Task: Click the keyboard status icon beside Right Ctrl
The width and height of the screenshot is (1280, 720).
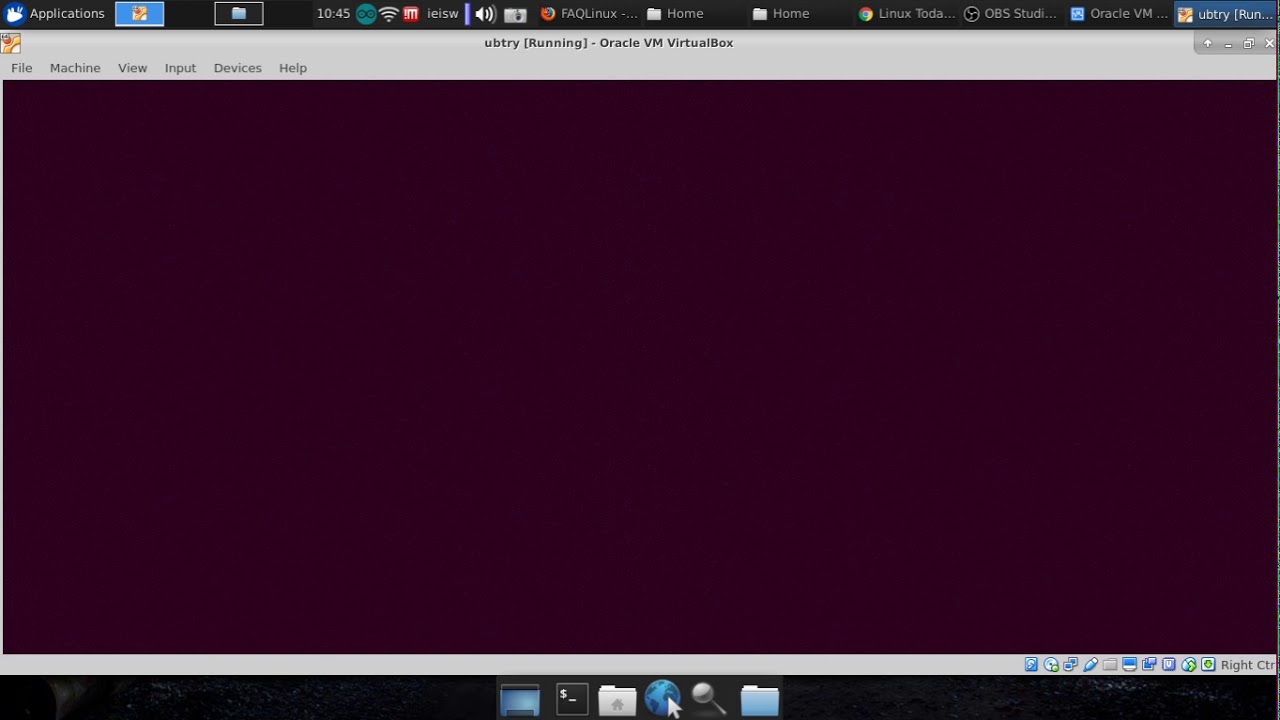Action: click(x=1208, y=664)
